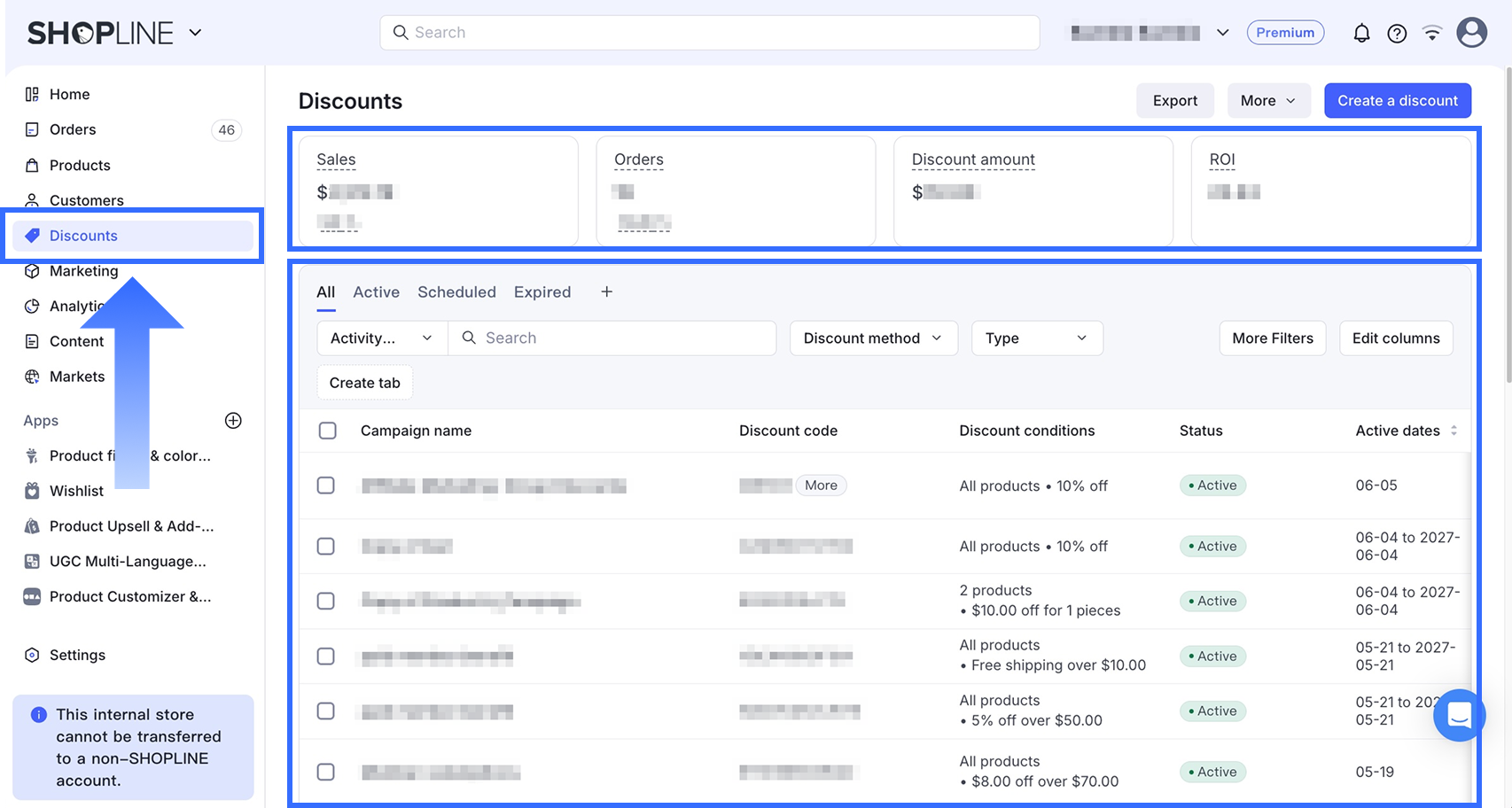Open Settings from the sidebar
Screen dimensions: 1512x808
[77, 655]
